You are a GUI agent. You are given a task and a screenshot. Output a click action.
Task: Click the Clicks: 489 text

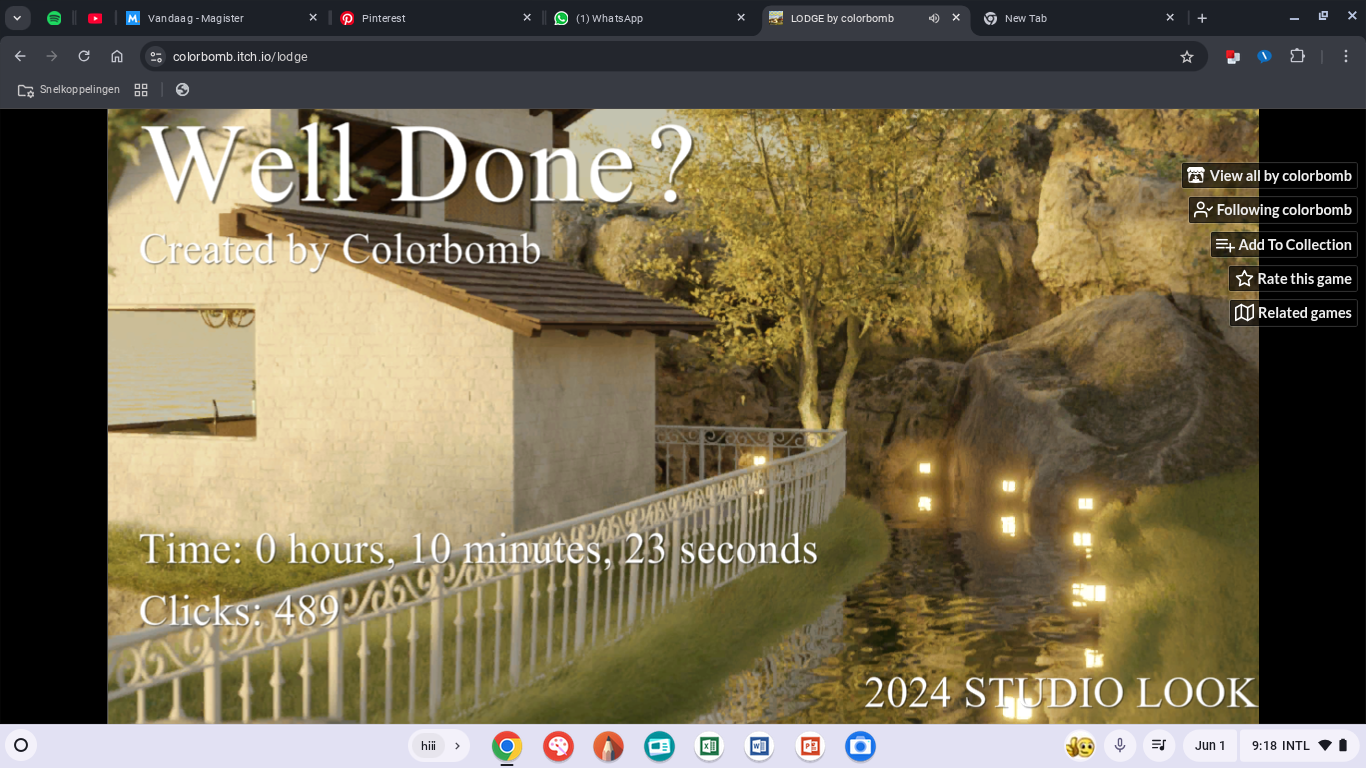point(239,610)
